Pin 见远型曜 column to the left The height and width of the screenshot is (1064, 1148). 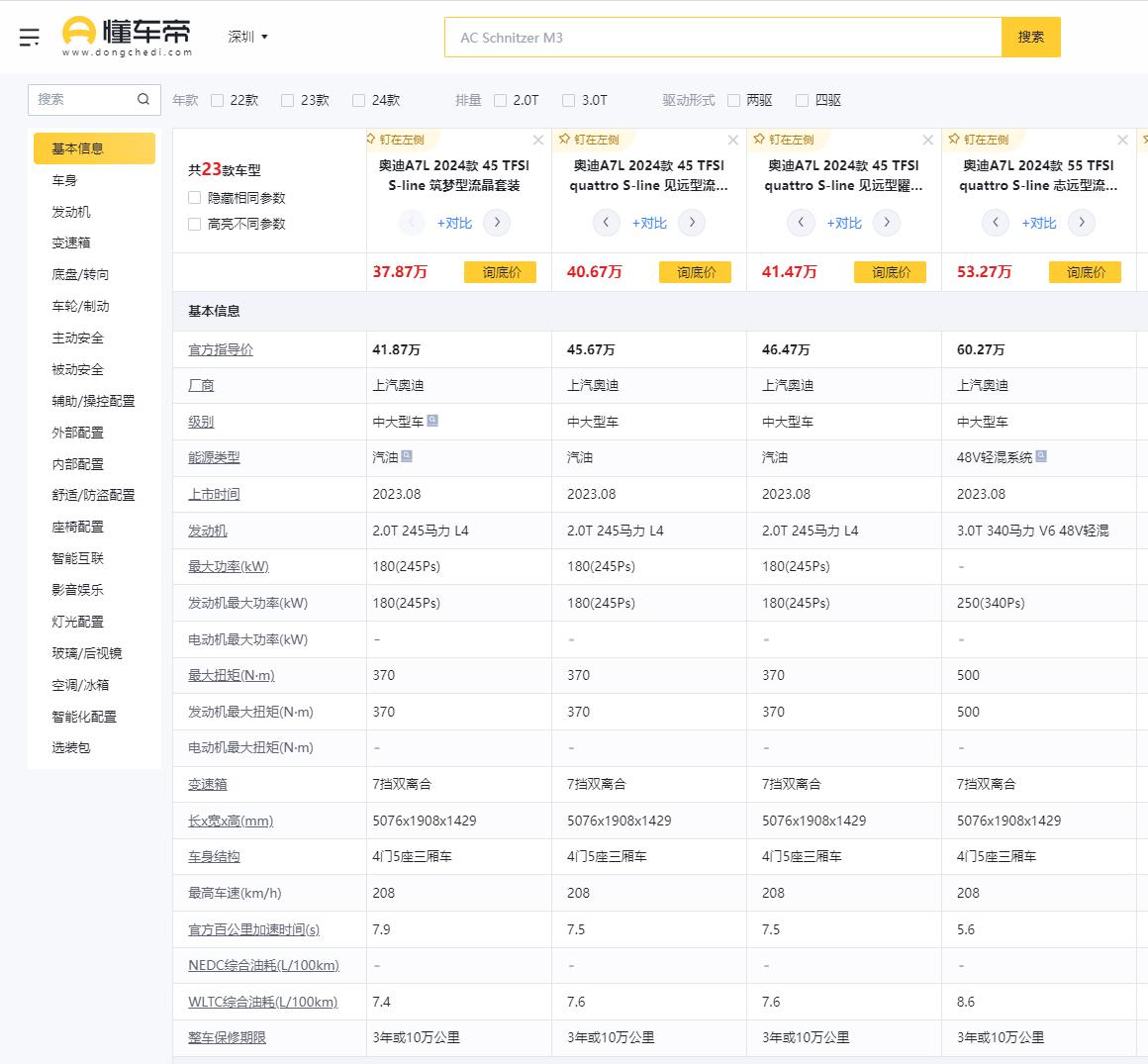click(784, 140)
